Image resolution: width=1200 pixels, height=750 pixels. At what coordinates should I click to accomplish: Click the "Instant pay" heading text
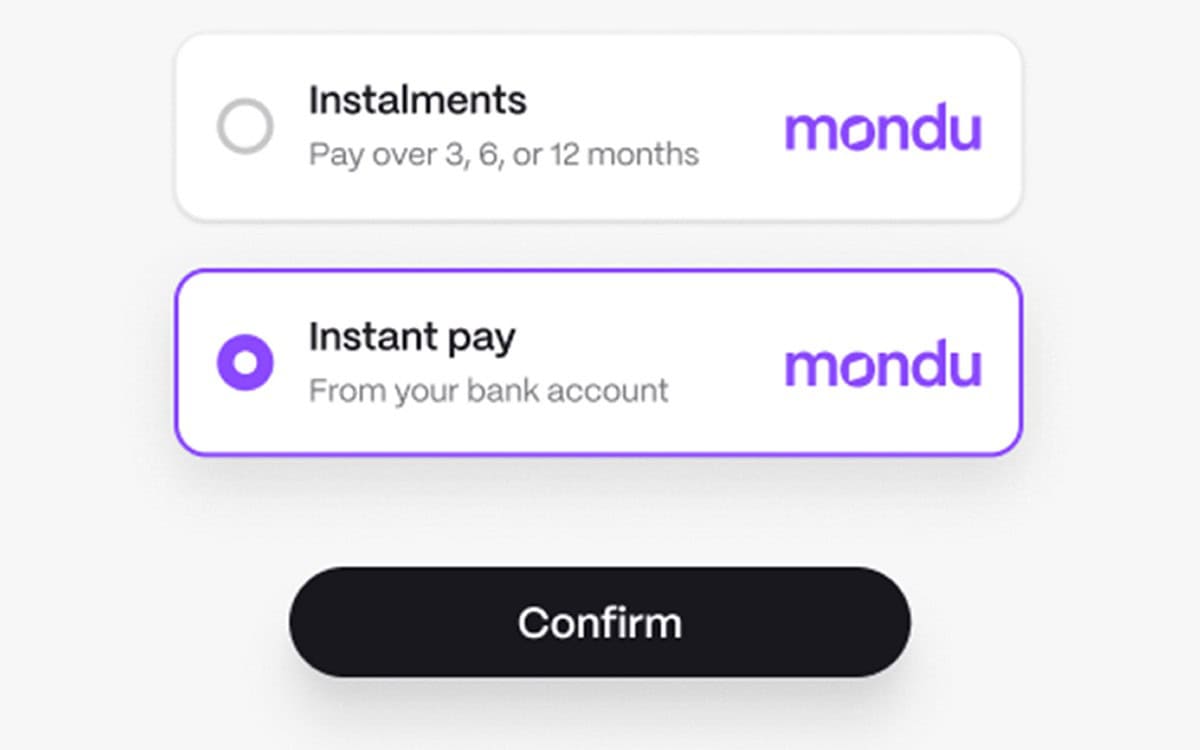(411, 338)
